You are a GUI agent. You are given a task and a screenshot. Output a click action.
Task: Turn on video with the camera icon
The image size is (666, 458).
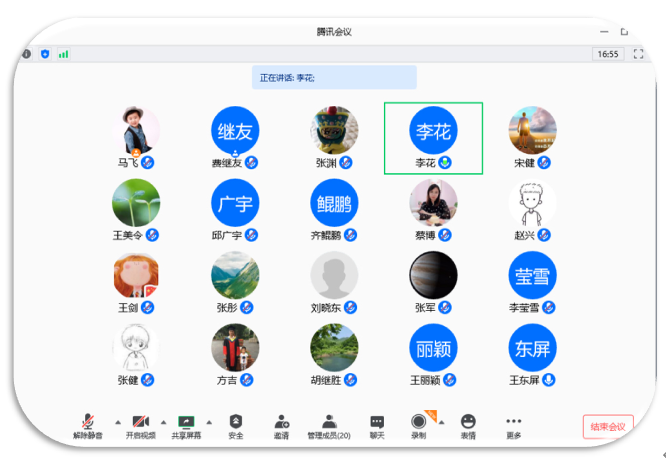[x=141, y=421]
